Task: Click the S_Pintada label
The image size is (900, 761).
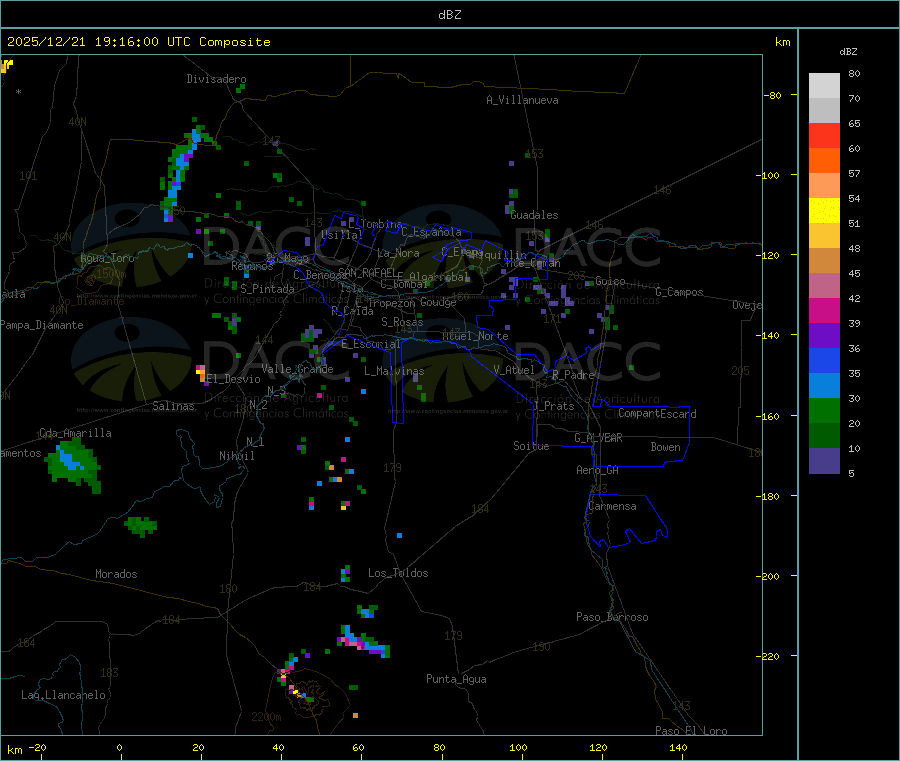Action: 267,289
